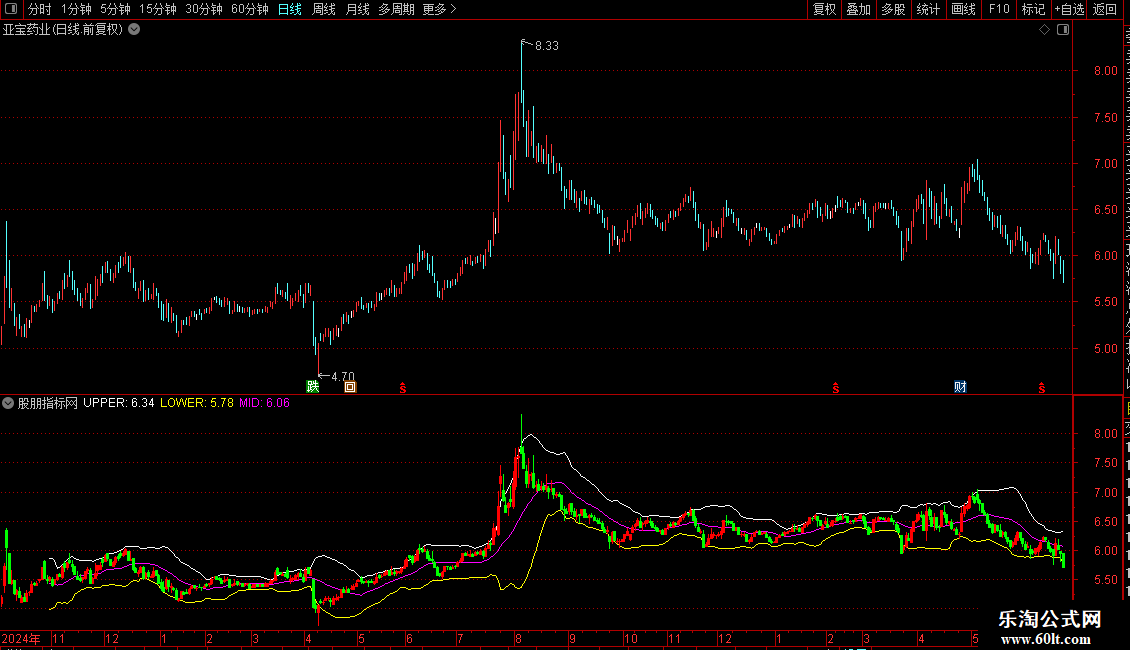The height and width of the screenshot is (650, 1130).
Task: Click the red S marker near May 2025
Action: click(x=1041, y=388)
